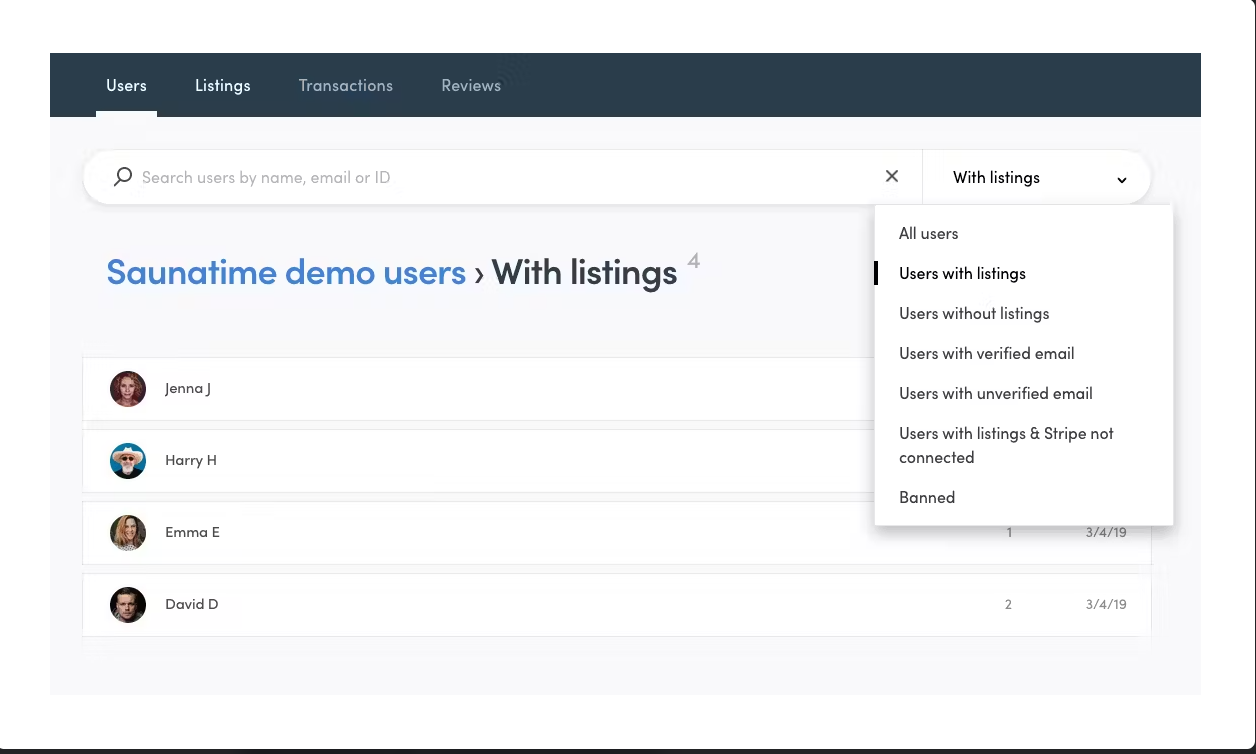Click the Saunatime demo users breadcrumb link
Screen dimensions: 1256x754
coord(286,272)
